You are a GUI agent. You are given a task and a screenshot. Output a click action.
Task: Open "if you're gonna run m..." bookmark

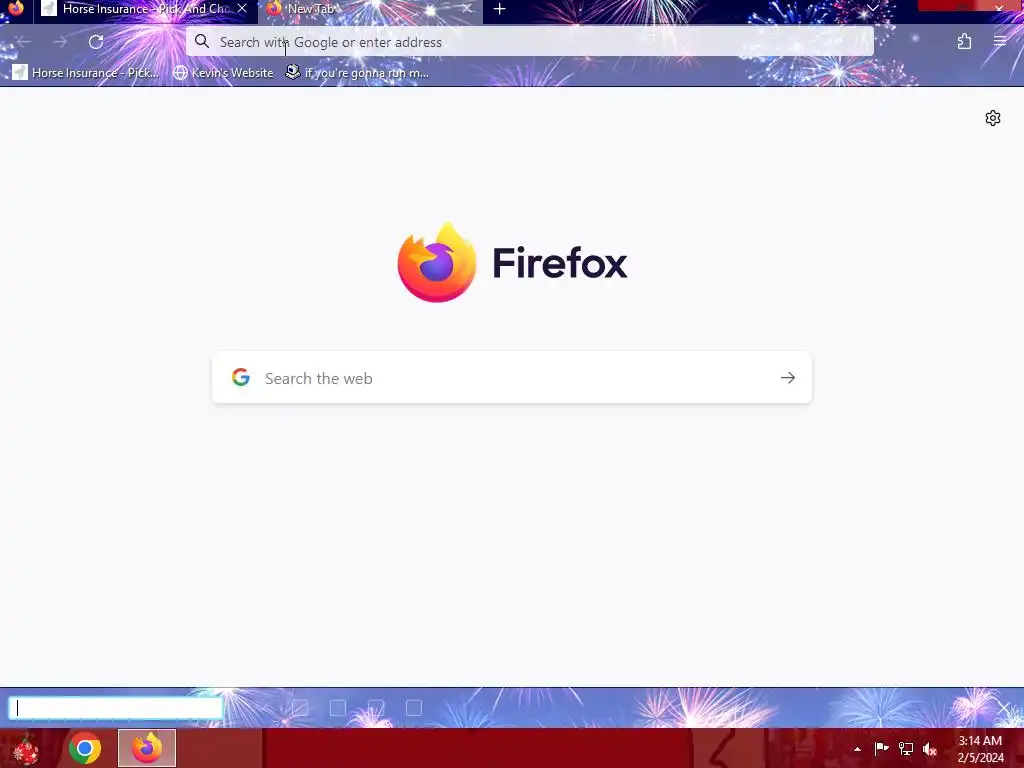point(357,72)
